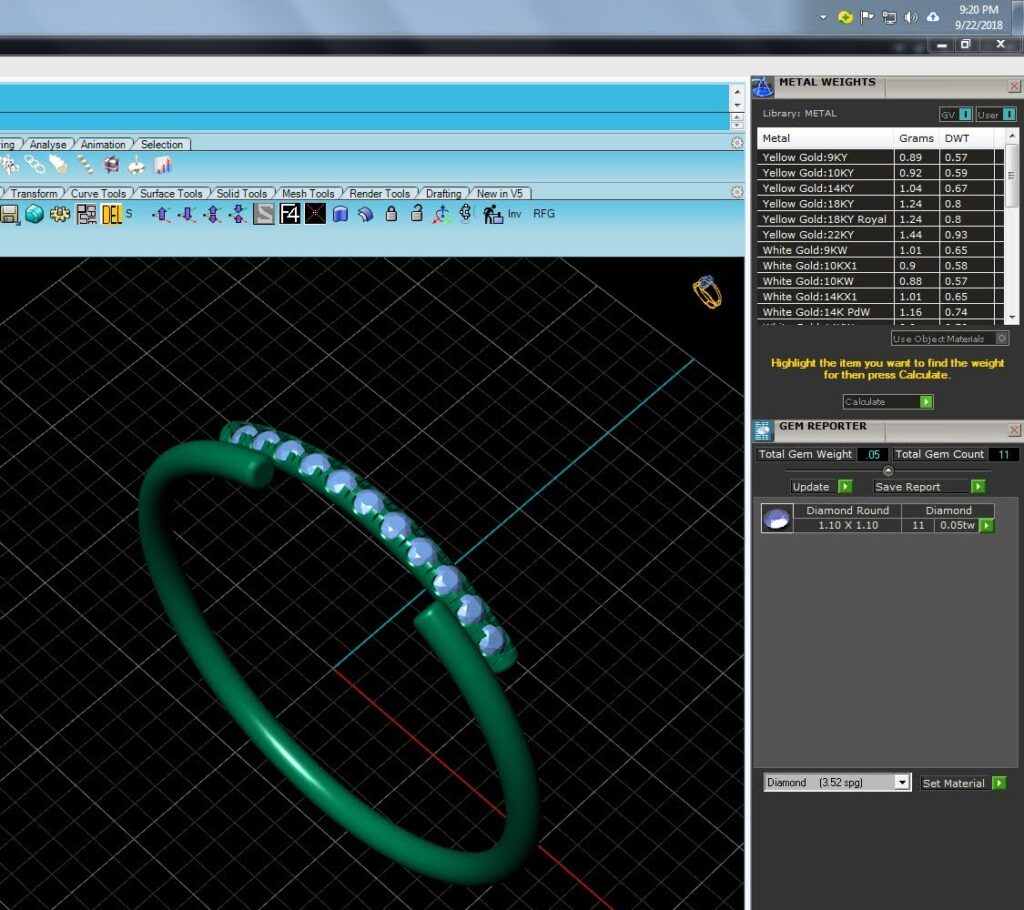The width and height of the screenshot is (1024, 910).
Task: Click the blue cylinder solid icon
Action: click(x=340, y=214)
